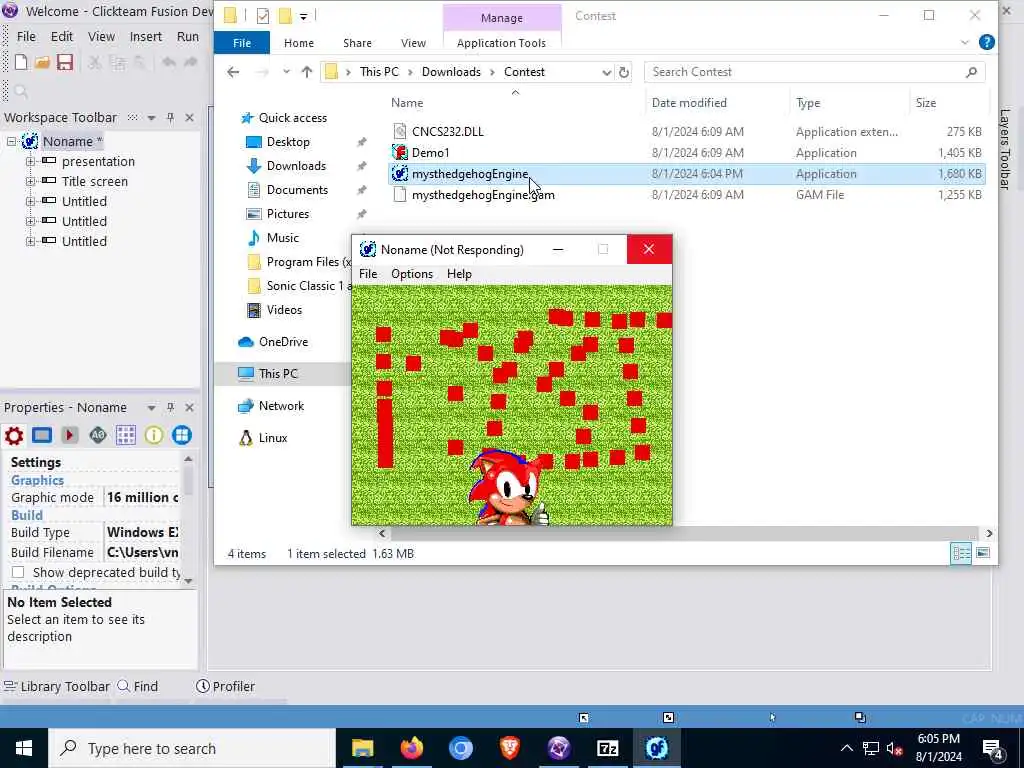
Task: Open the Run menu in Clickteam Fusion
Action: pyautogui.click(x=188, y=37)
